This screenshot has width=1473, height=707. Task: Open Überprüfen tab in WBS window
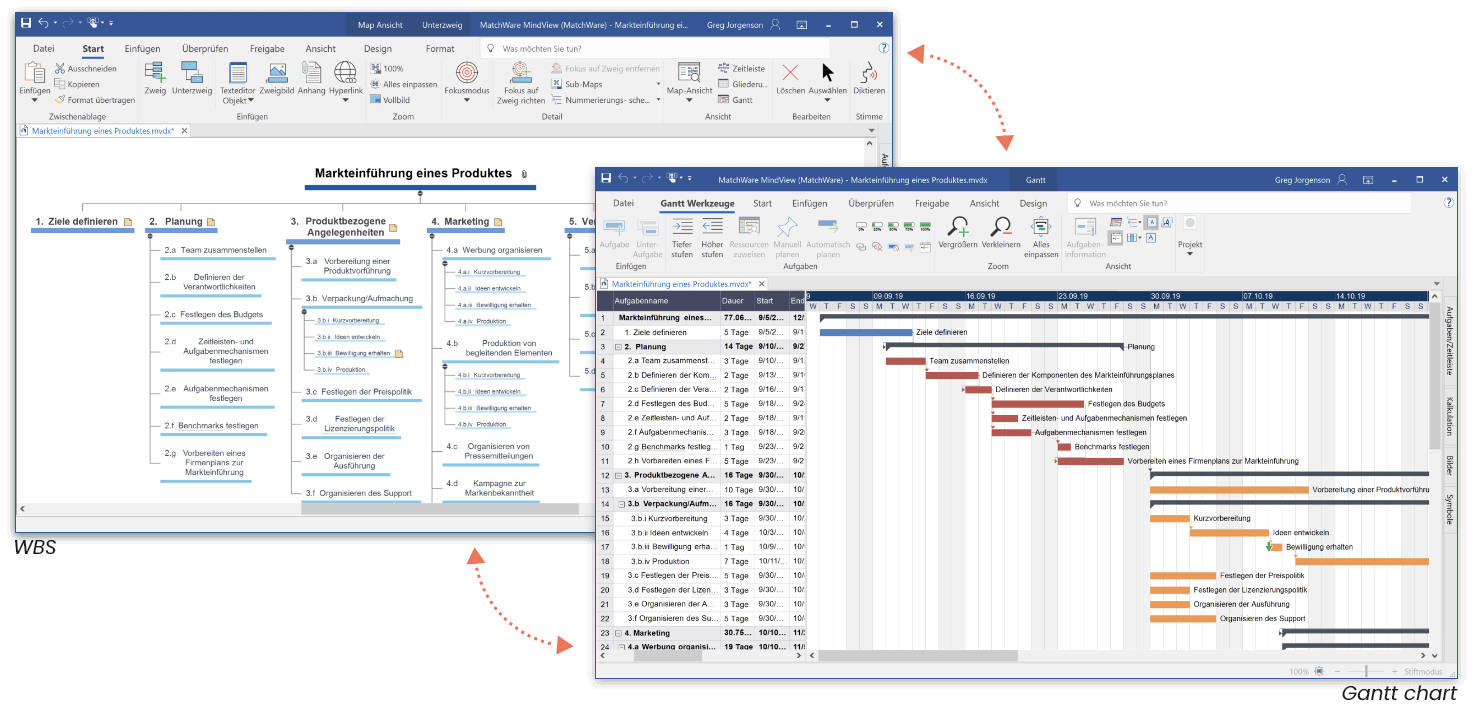pos(205,49)
